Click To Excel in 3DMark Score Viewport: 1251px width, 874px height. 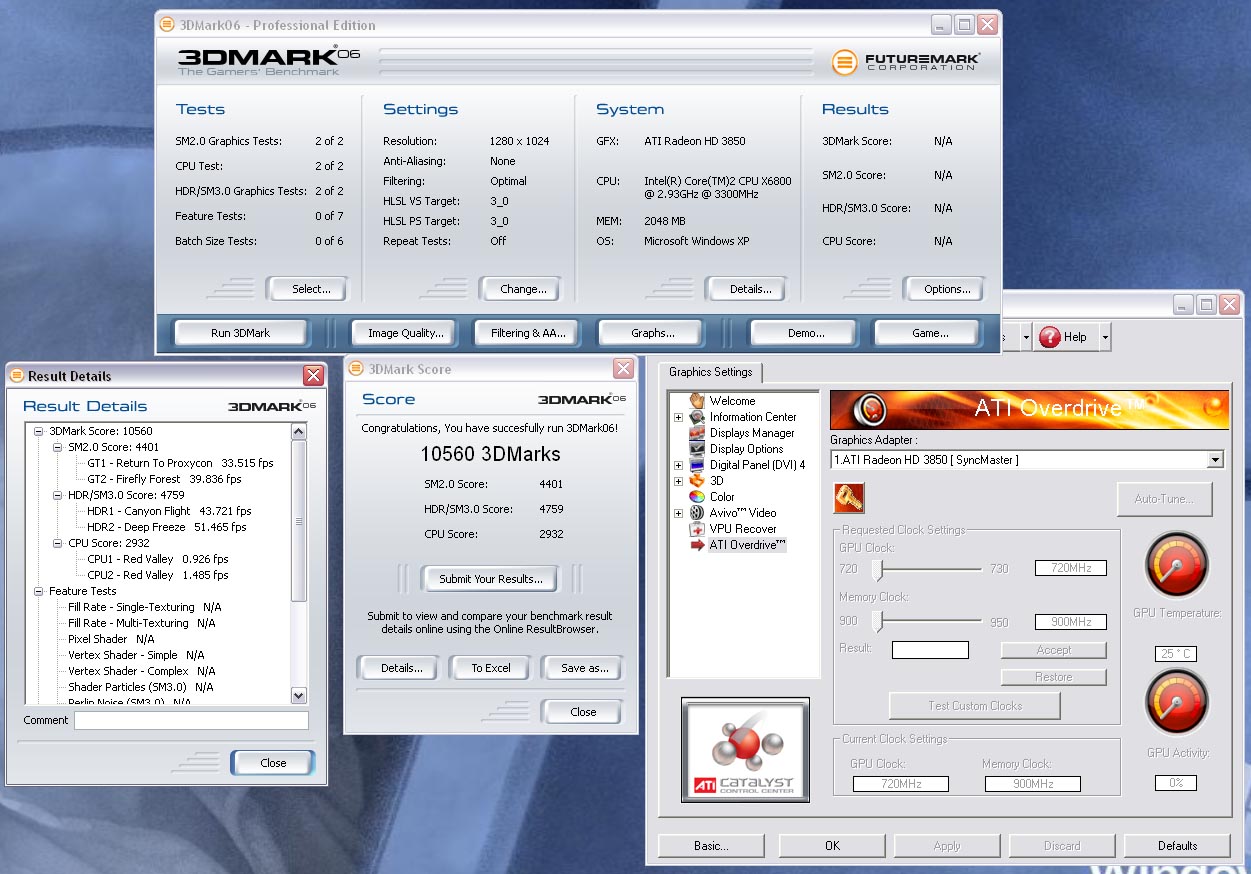[x=491, y=668]
